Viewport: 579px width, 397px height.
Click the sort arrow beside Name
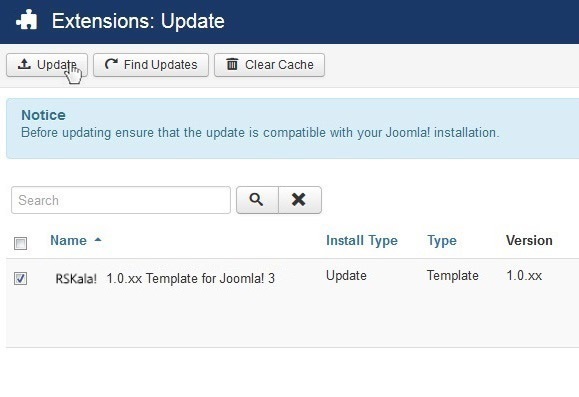pos(98,240)
